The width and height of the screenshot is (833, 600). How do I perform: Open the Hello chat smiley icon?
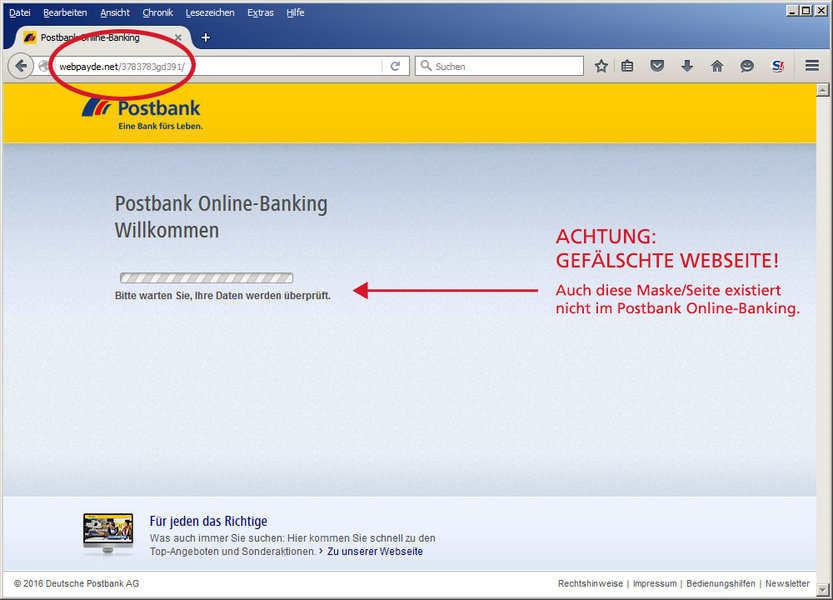(x=747, y=66)
